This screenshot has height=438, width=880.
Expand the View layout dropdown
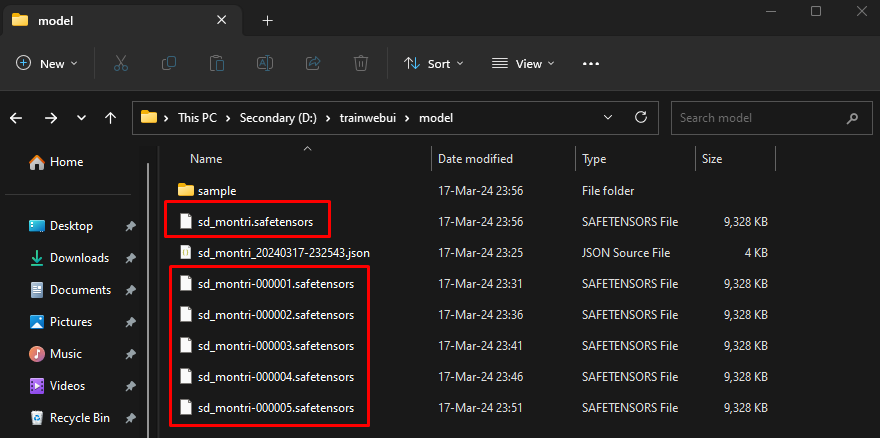[524, 63]
